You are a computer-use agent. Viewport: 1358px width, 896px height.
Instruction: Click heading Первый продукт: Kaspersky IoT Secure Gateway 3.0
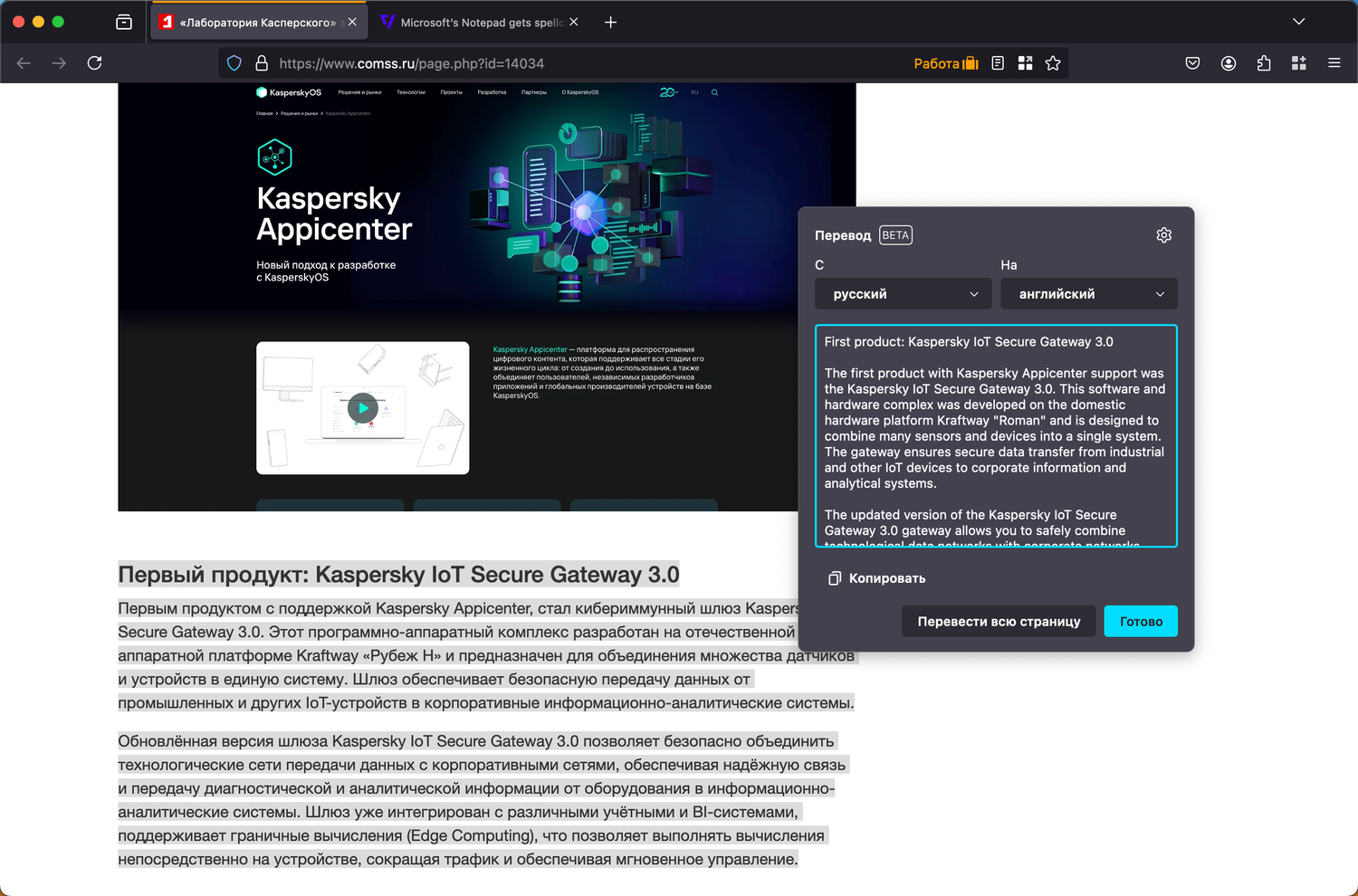[x=398, y=575]
